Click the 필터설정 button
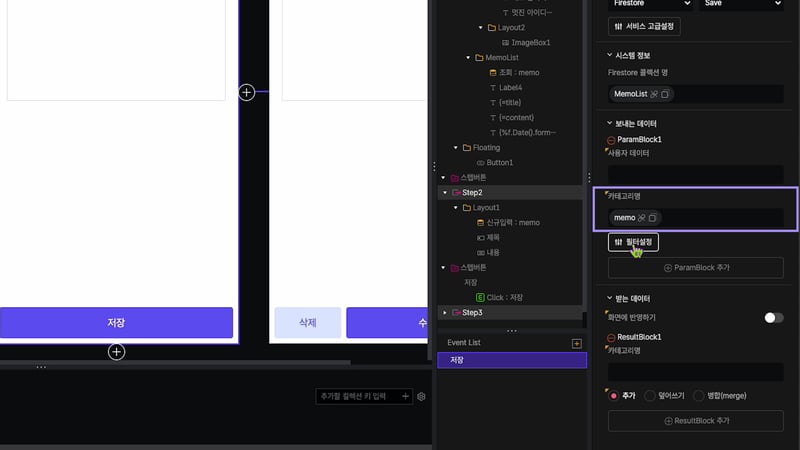Viewport: 800px width, 450px height. [x=633, y=242]
